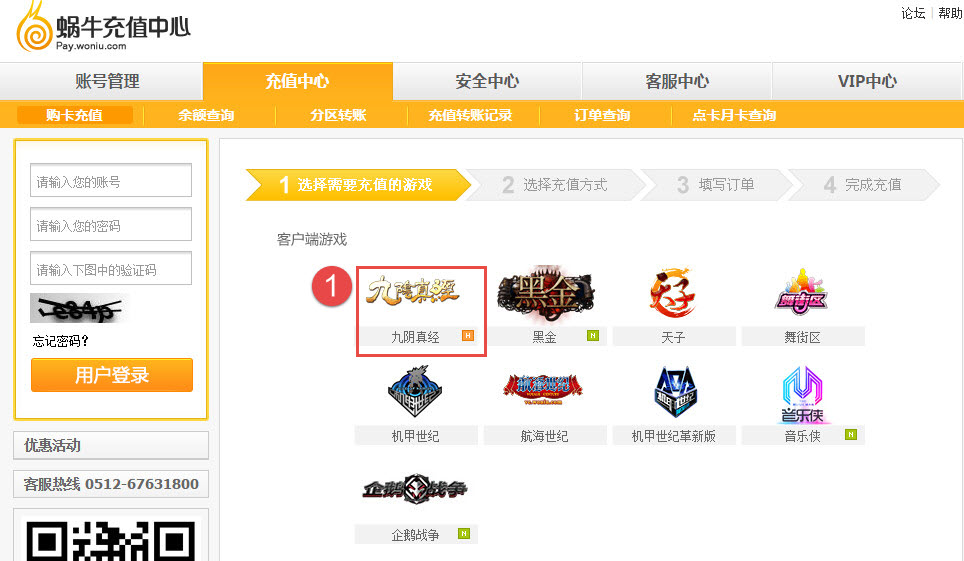The height and width of the screenshot is (561, 964).
Task: Select the 舞街区 game icon
Action: coord(802,292)
